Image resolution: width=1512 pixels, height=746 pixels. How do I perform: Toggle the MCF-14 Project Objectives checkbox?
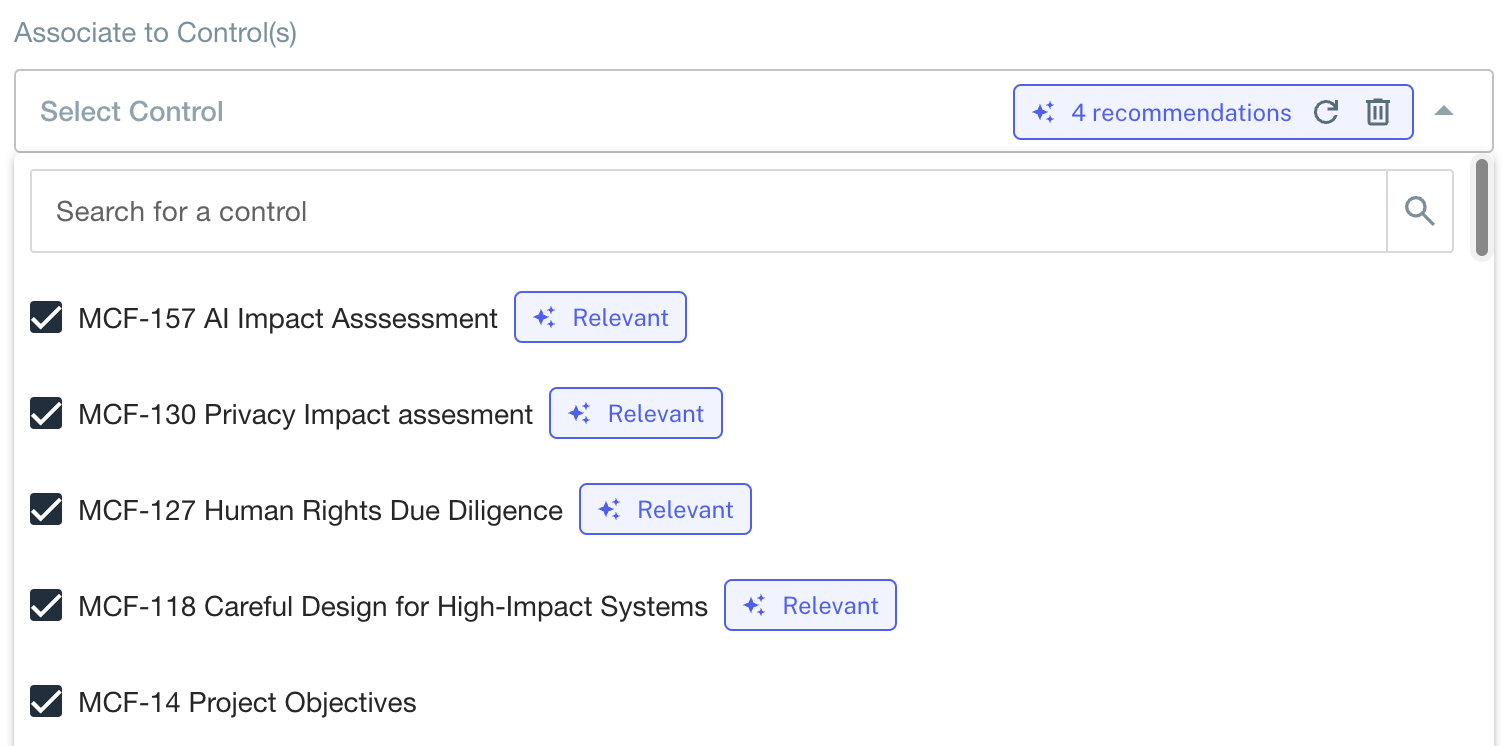(x=46, y=702)
